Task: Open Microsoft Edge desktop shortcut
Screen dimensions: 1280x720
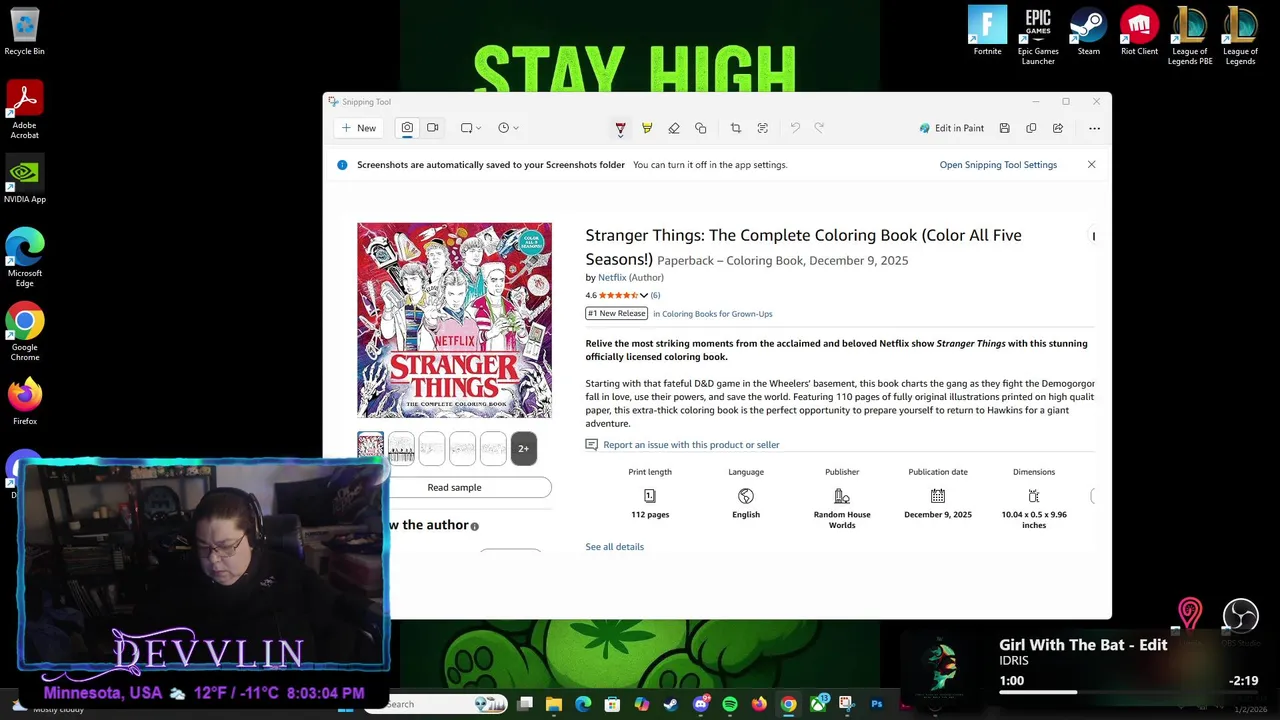Action: click(x=24, y=258)
